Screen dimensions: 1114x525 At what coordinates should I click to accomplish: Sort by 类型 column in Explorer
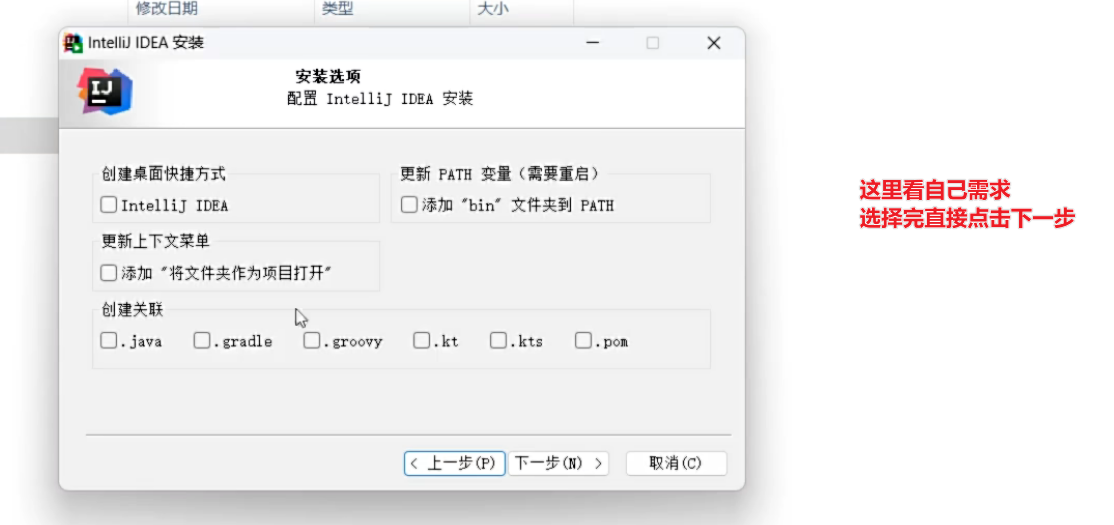click(x=337, y=9)
